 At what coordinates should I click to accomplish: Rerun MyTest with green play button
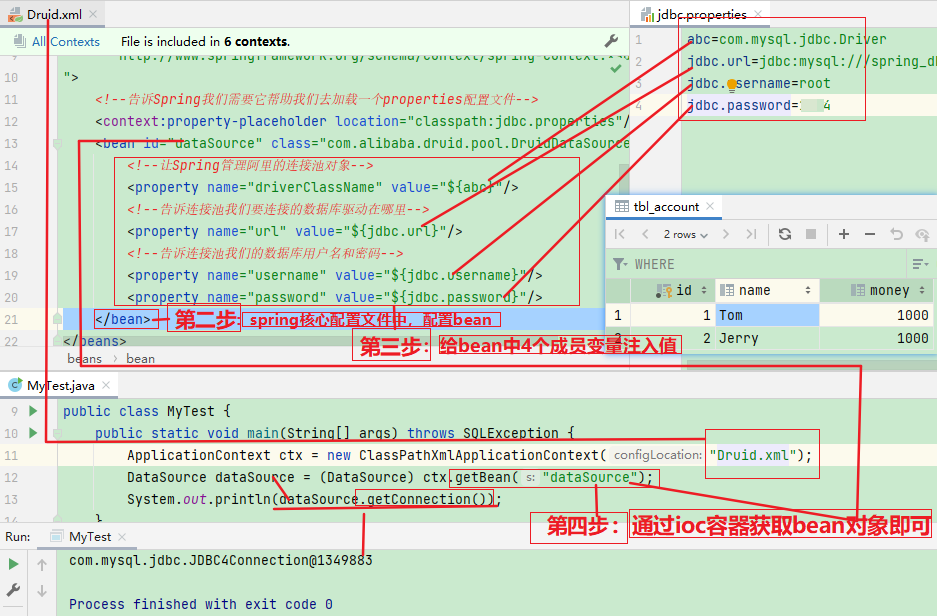(x=13, y=564)
